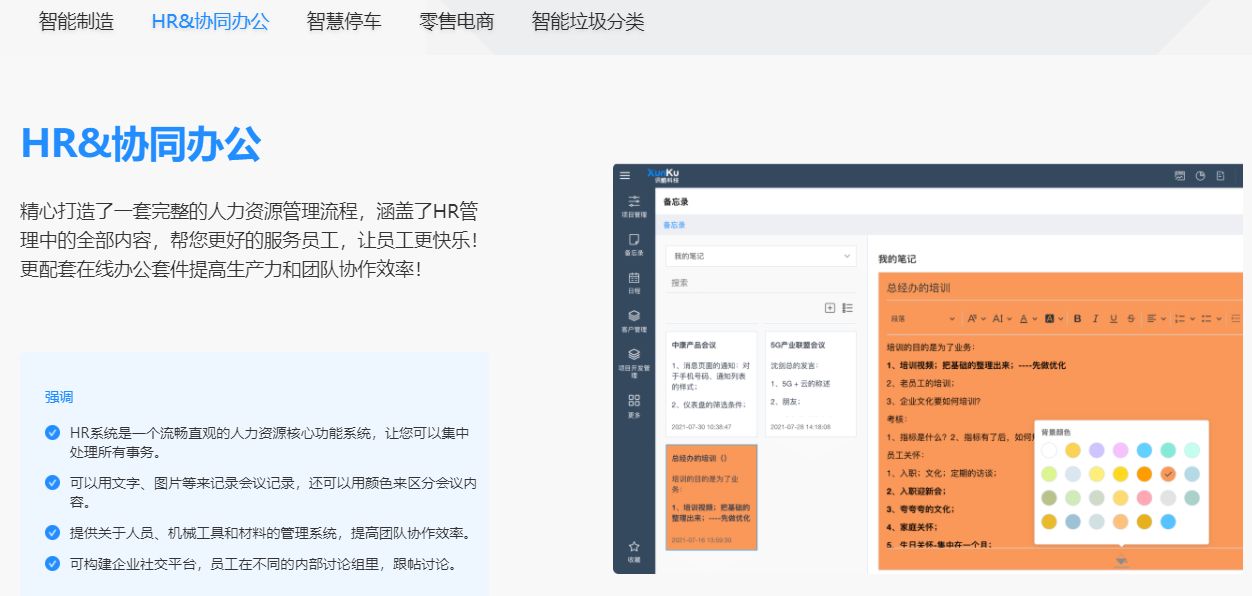The image size is (1252, 596).
Task: Click the timestamp 2021-07-28 14:18:08
Action: click(x=800, y=426)
